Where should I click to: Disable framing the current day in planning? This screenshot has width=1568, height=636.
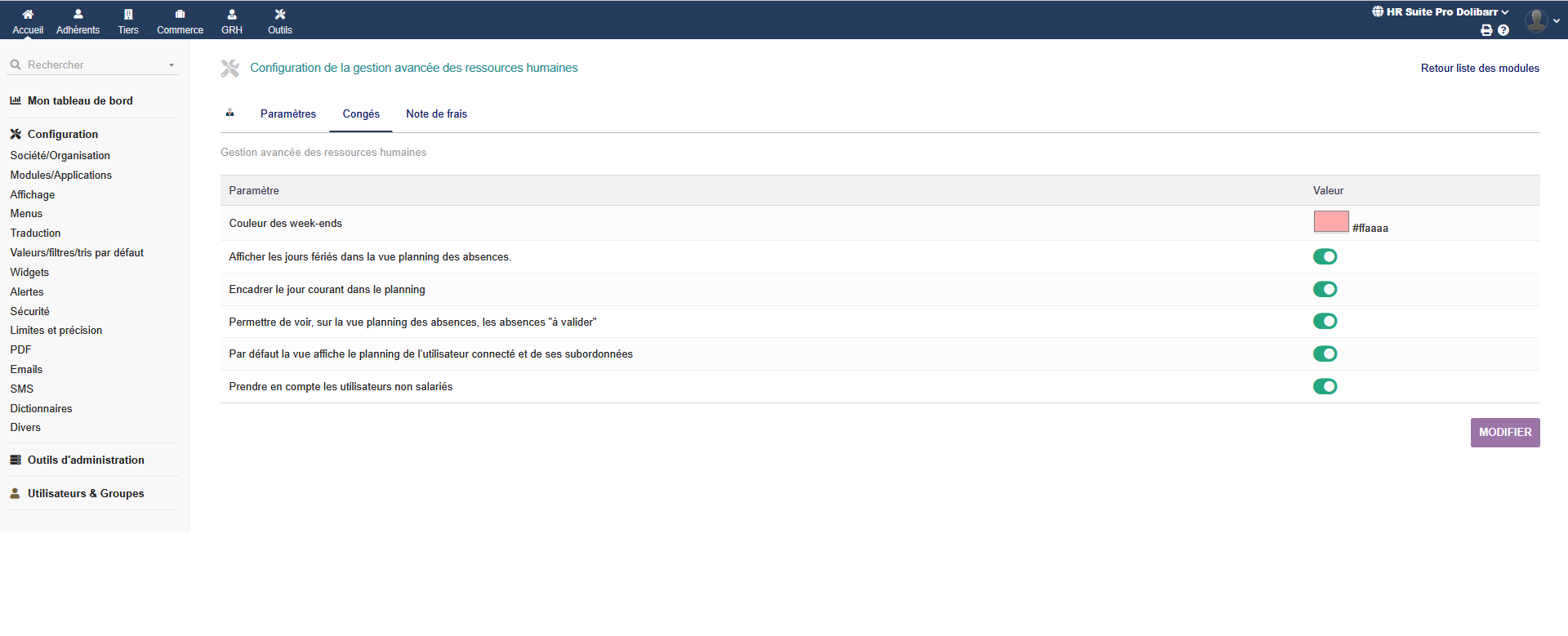pyautogui.click(x=1325, y=290)
